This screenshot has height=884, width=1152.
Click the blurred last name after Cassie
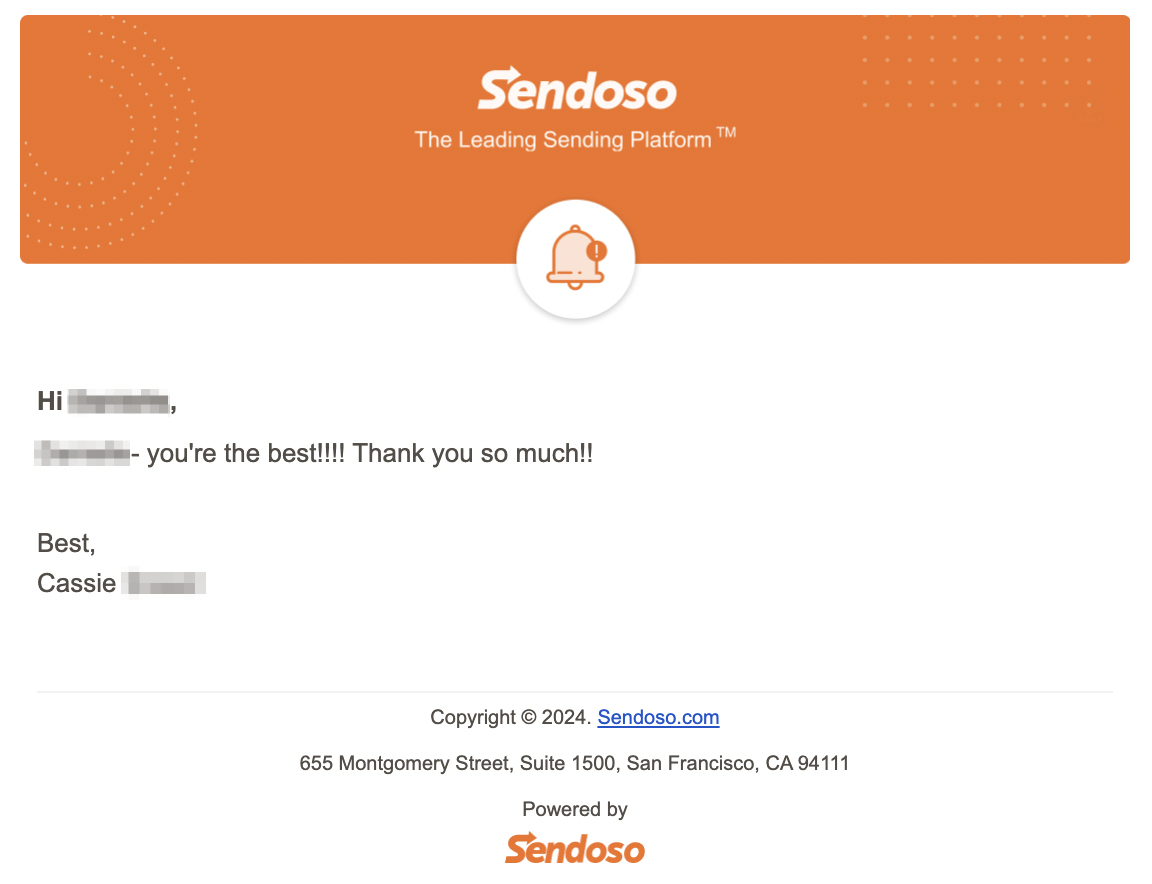[164, 583]
